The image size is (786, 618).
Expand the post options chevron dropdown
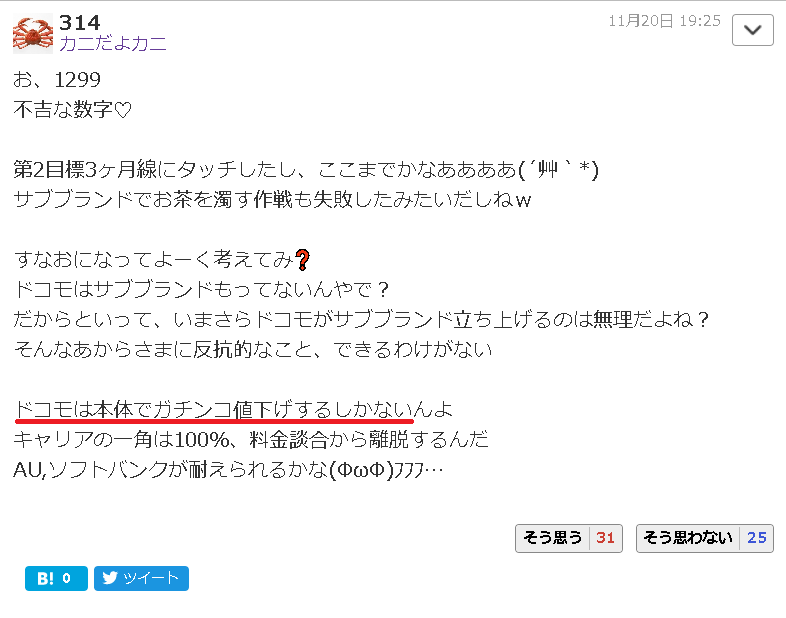752,31
